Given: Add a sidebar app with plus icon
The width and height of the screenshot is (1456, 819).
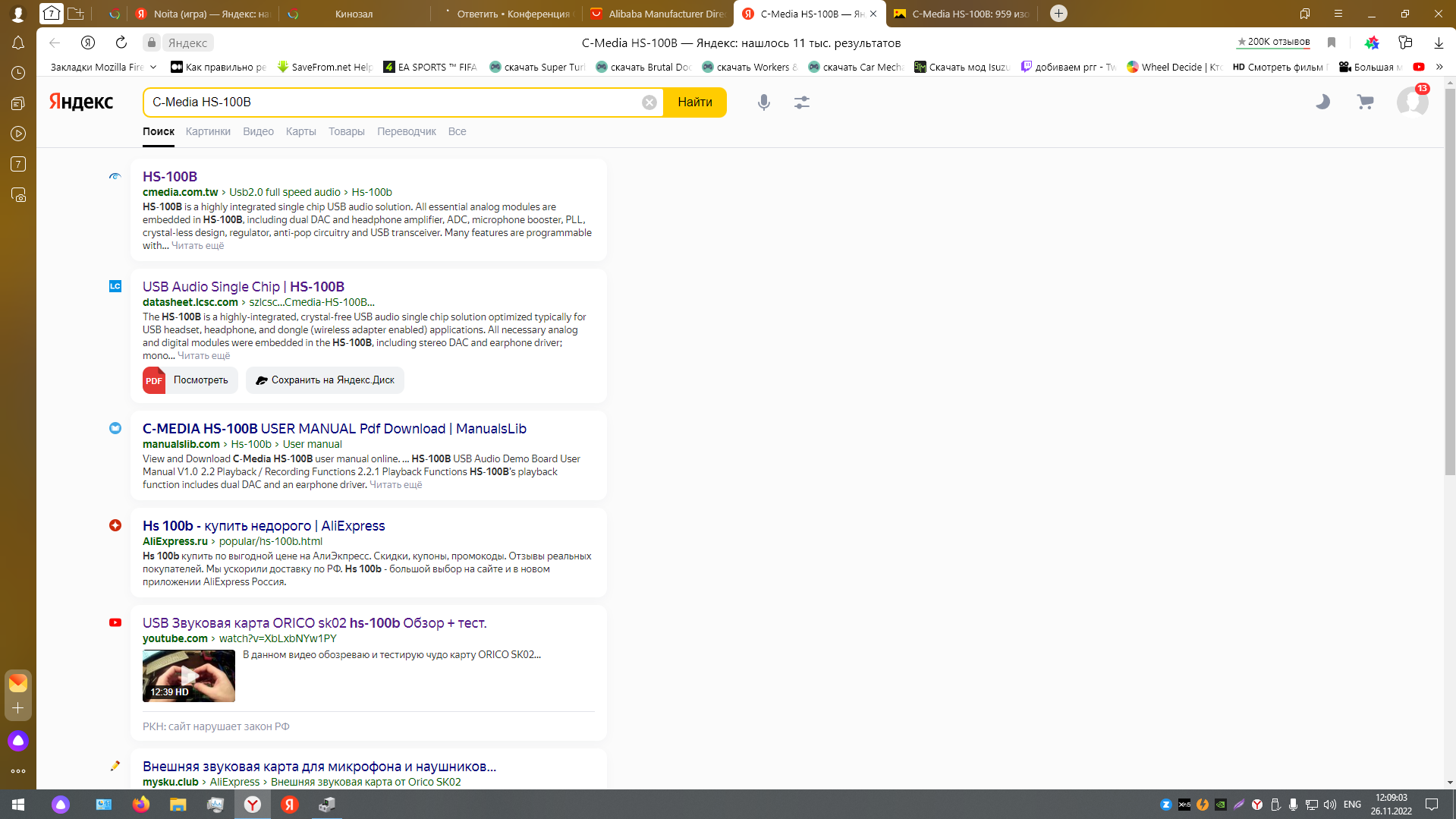Looking at the screenshot, I should click(18, 708).
